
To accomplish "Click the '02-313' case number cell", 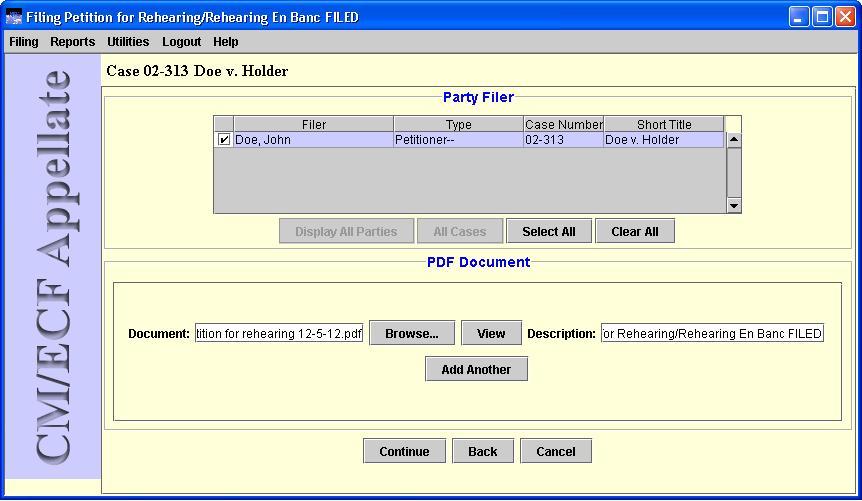I will click(563, 140).
